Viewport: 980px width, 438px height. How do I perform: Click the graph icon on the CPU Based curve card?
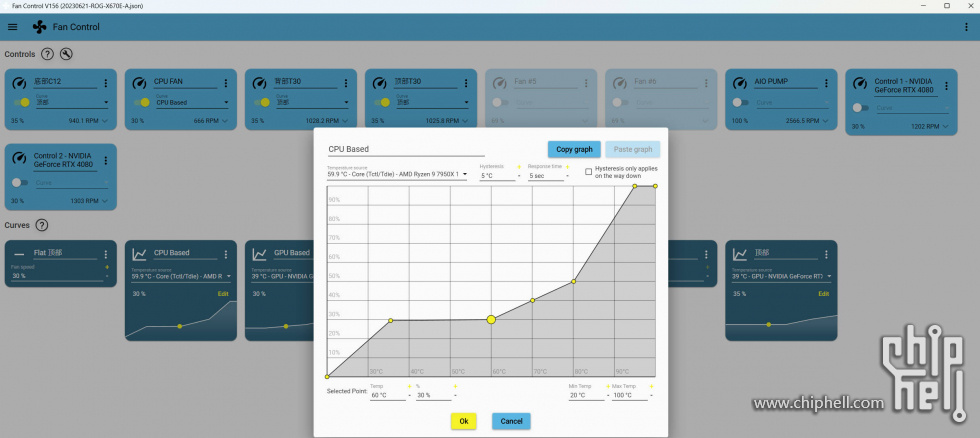(x=139, y=254)
